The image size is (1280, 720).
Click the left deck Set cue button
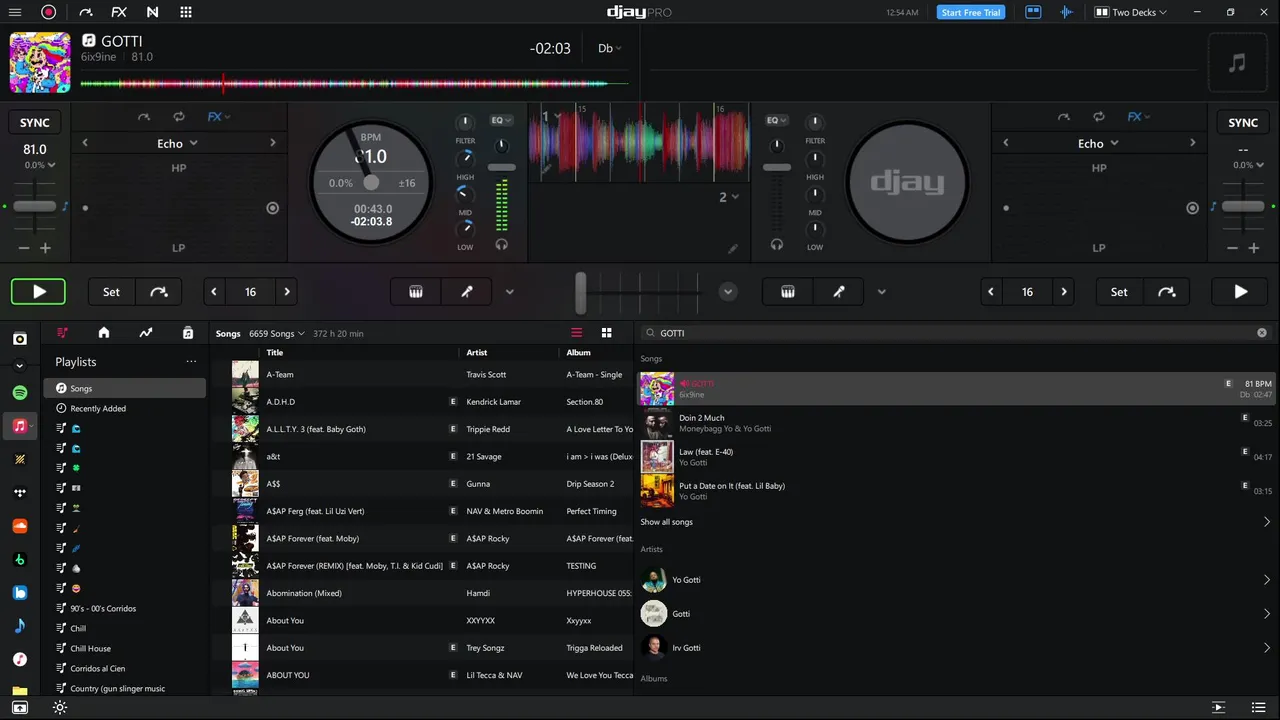111,292
